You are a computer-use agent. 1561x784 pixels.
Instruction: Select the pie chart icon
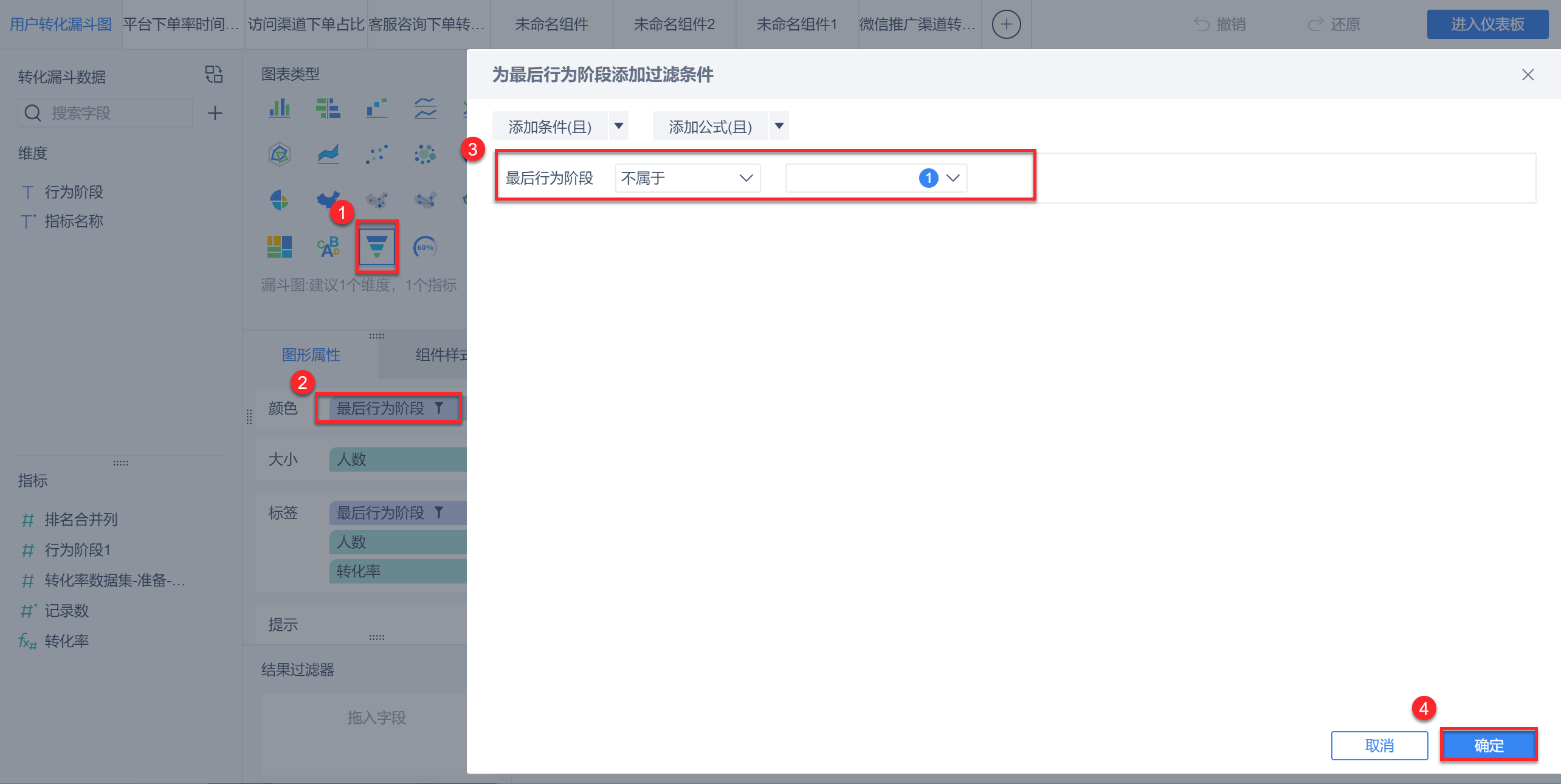280,199
